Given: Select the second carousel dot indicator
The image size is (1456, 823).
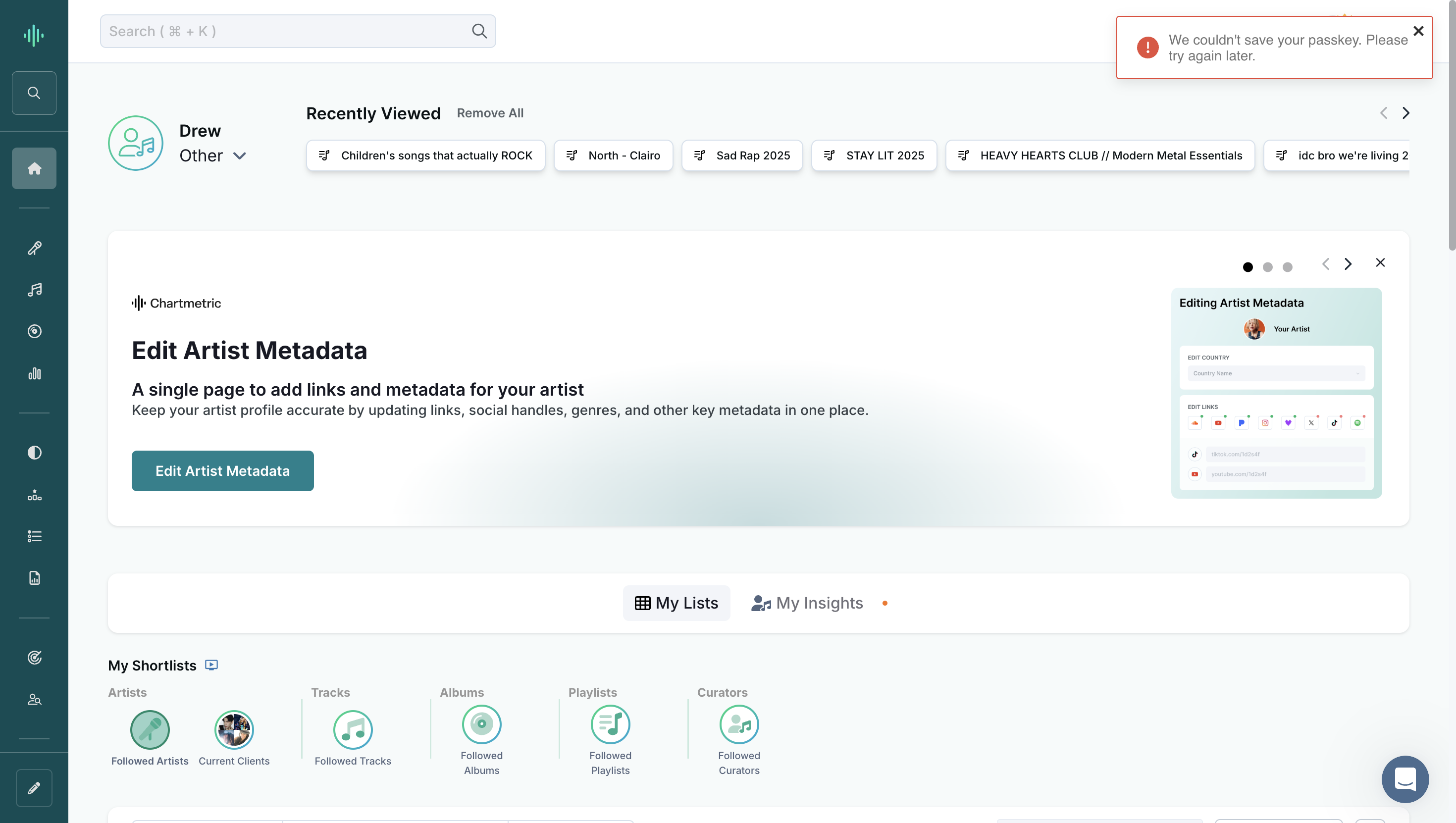Looking at the screenshot, I should (1268, 267).
